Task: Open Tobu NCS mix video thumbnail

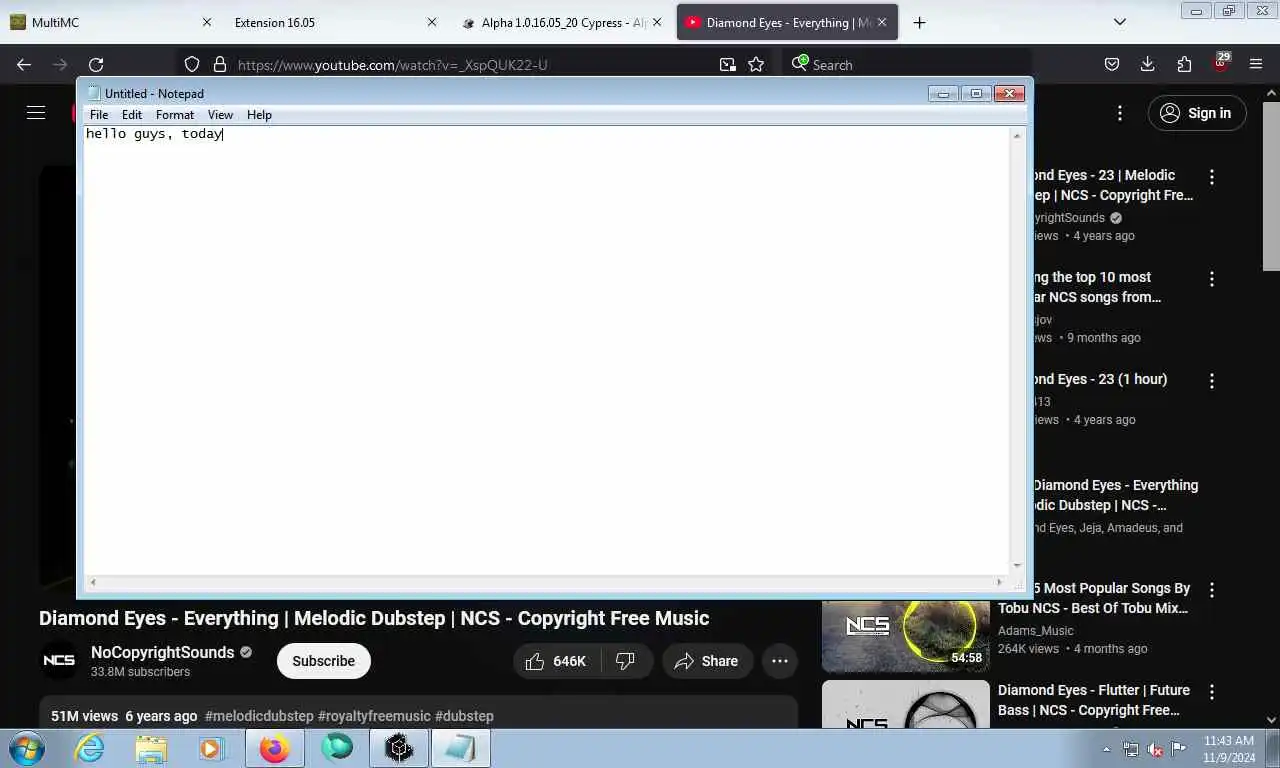Action: 906,634
